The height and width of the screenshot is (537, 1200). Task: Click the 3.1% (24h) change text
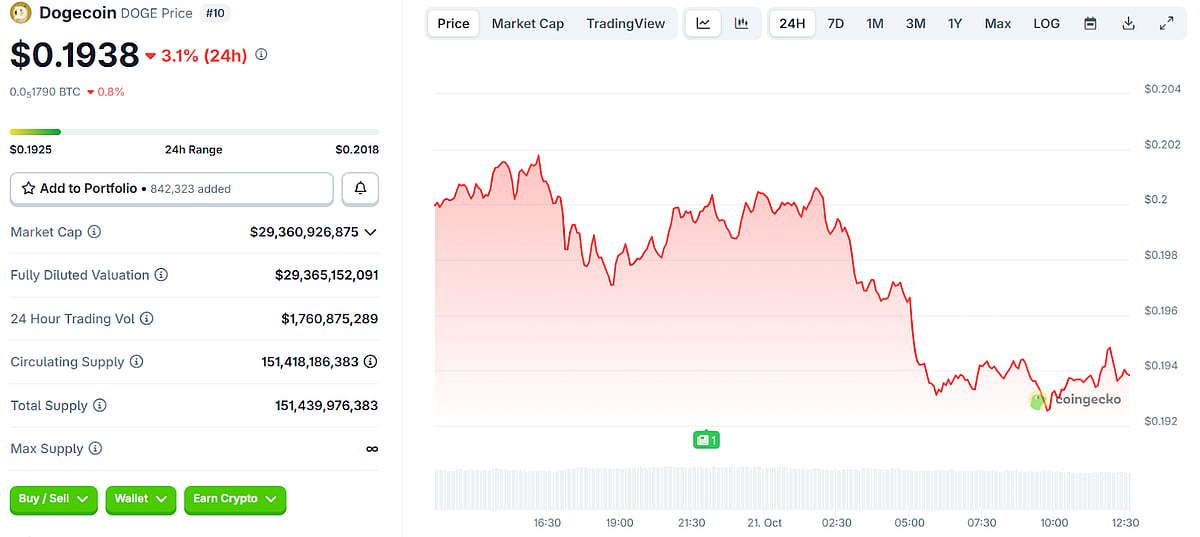click(204, 55)
